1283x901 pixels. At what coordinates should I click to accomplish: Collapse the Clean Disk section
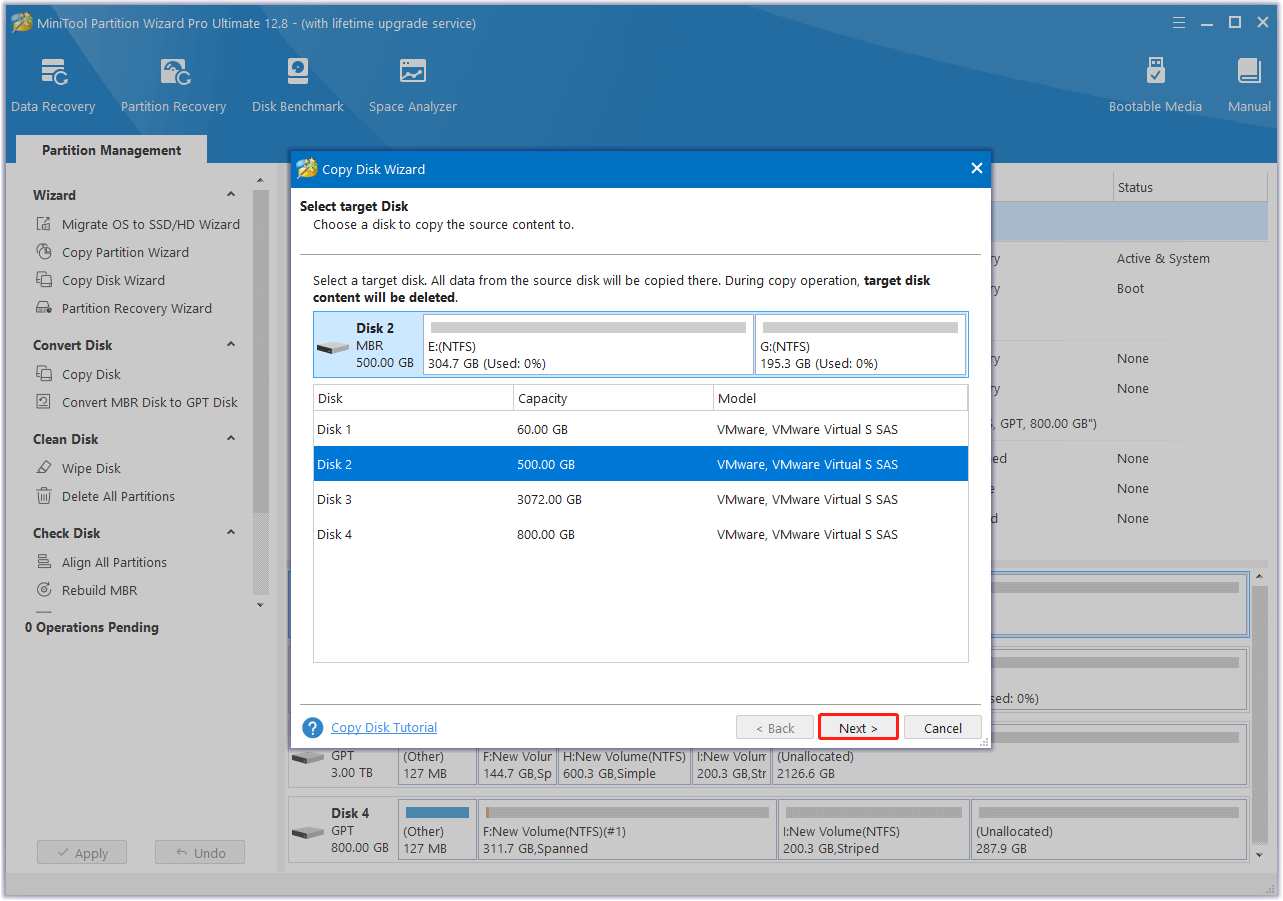231,439
